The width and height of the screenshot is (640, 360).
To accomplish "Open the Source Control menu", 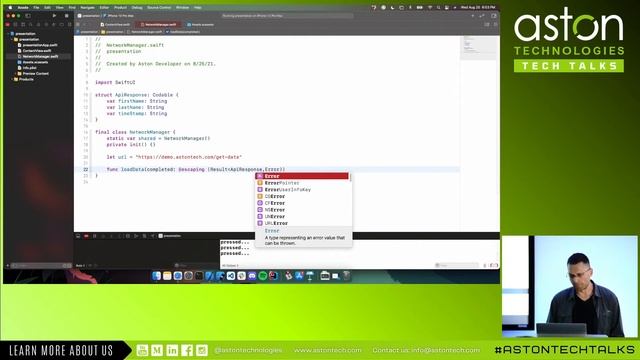I will coord(159,7).
